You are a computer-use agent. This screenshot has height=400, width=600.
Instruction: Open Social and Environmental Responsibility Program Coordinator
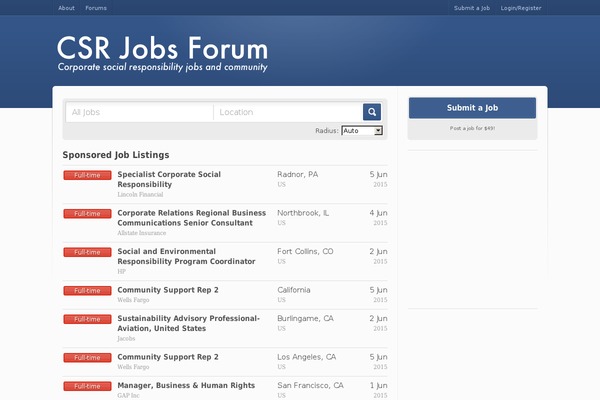[x=186, y=256]
